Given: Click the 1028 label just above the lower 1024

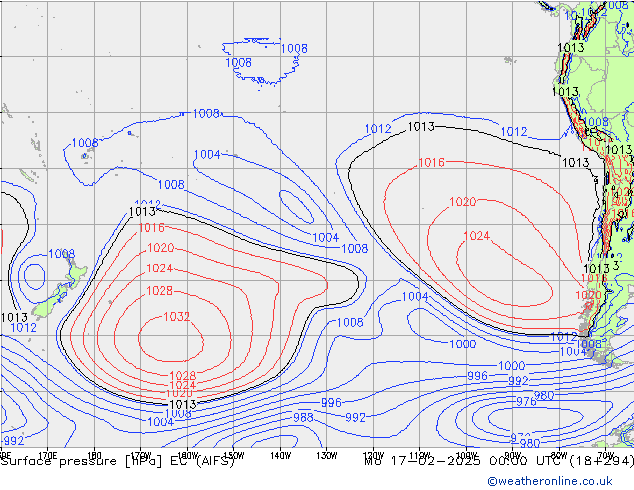Looking at the screenshot, I should coord(182,376).
